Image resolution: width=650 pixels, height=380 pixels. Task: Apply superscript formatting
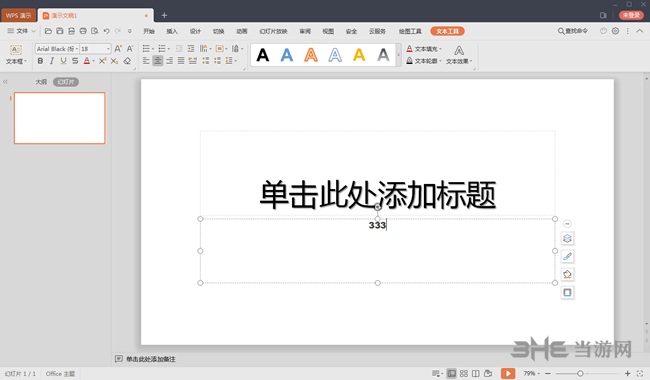coord(102,61)
